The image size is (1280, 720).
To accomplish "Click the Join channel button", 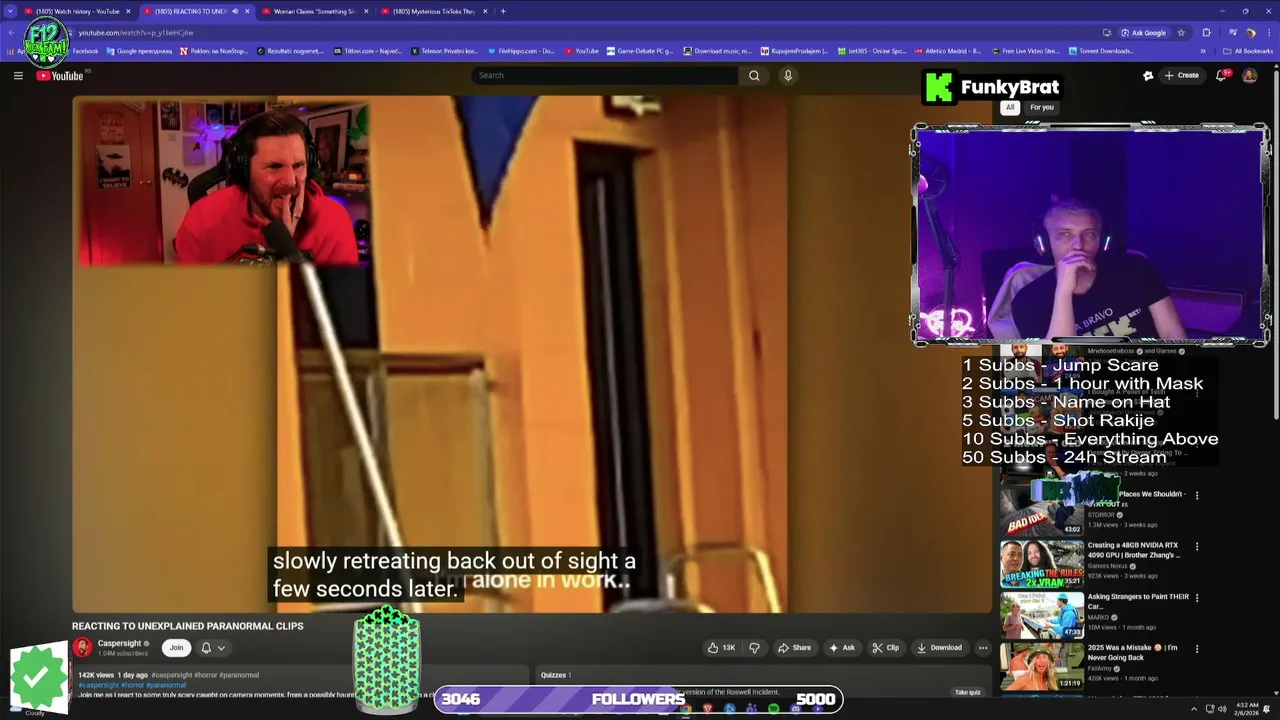I will click(176, 648).
